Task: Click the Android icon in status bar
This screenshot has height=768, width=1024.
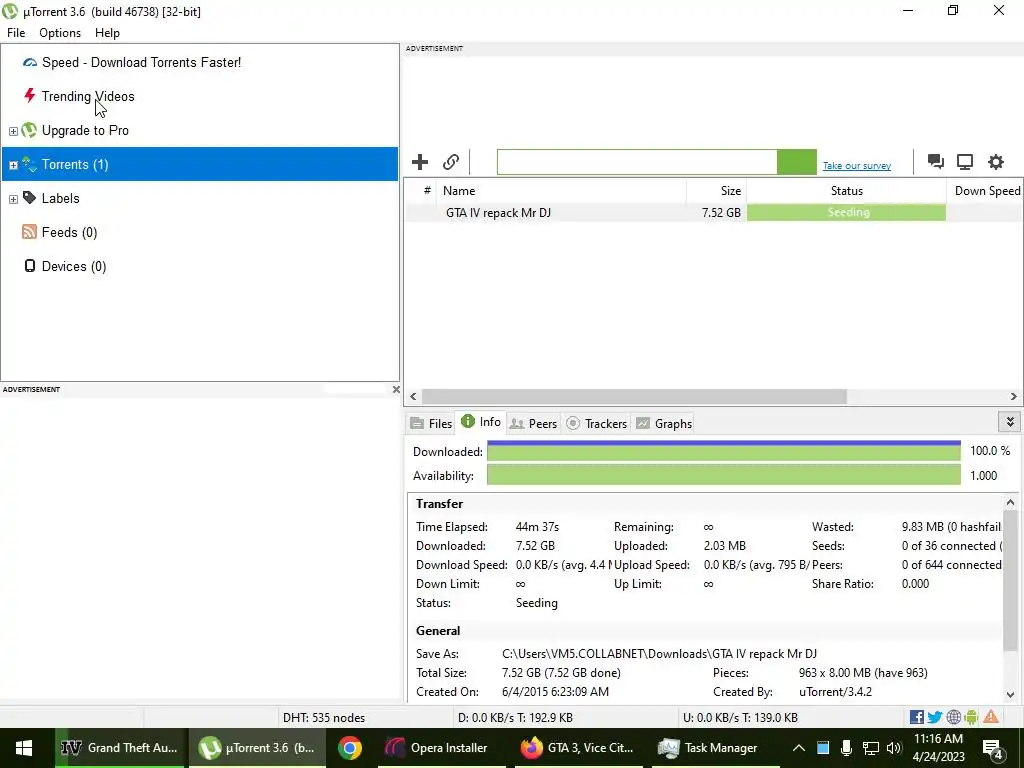Action: [x=971, y=717]
